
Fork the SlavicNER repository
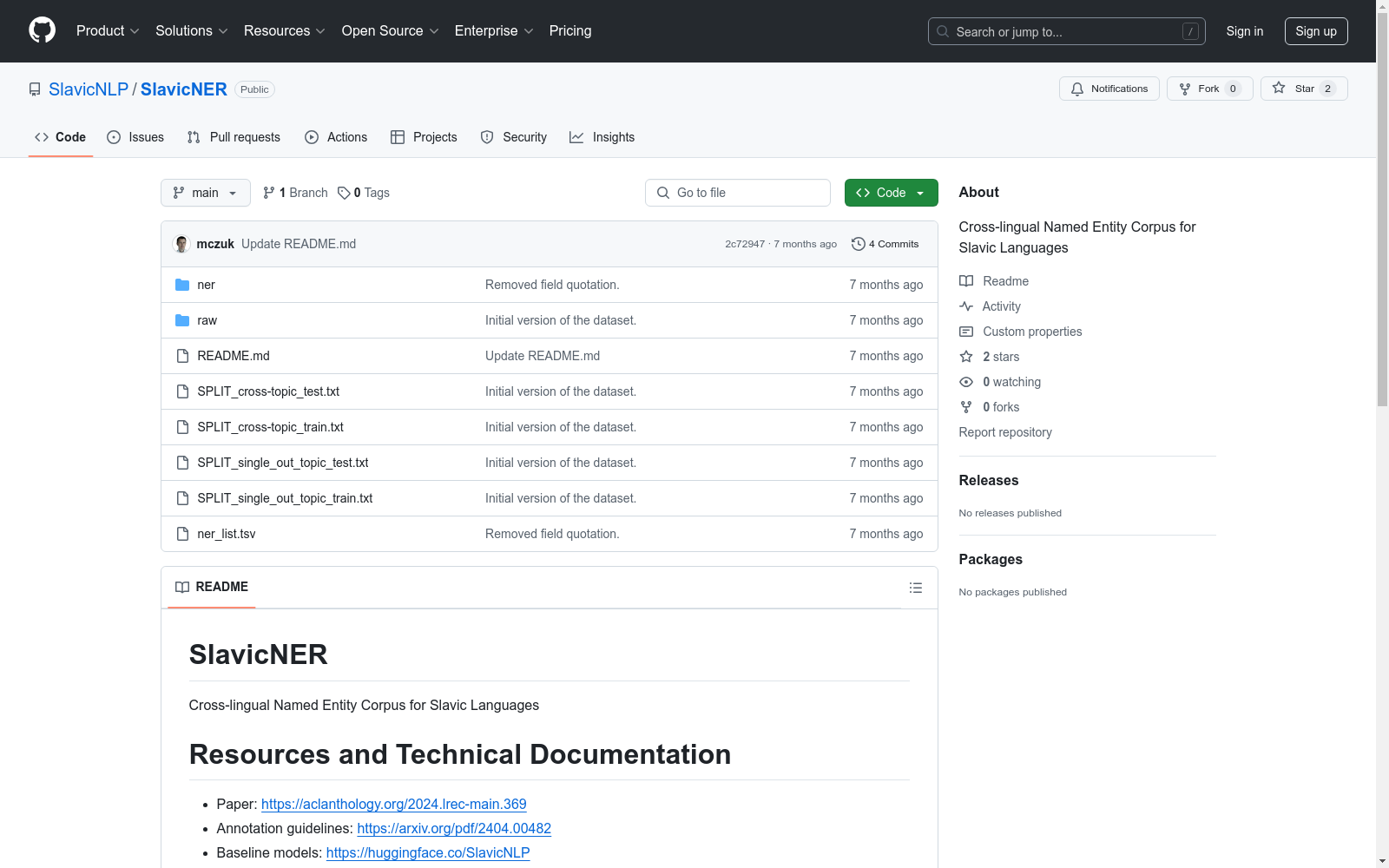coord(1210,89)
